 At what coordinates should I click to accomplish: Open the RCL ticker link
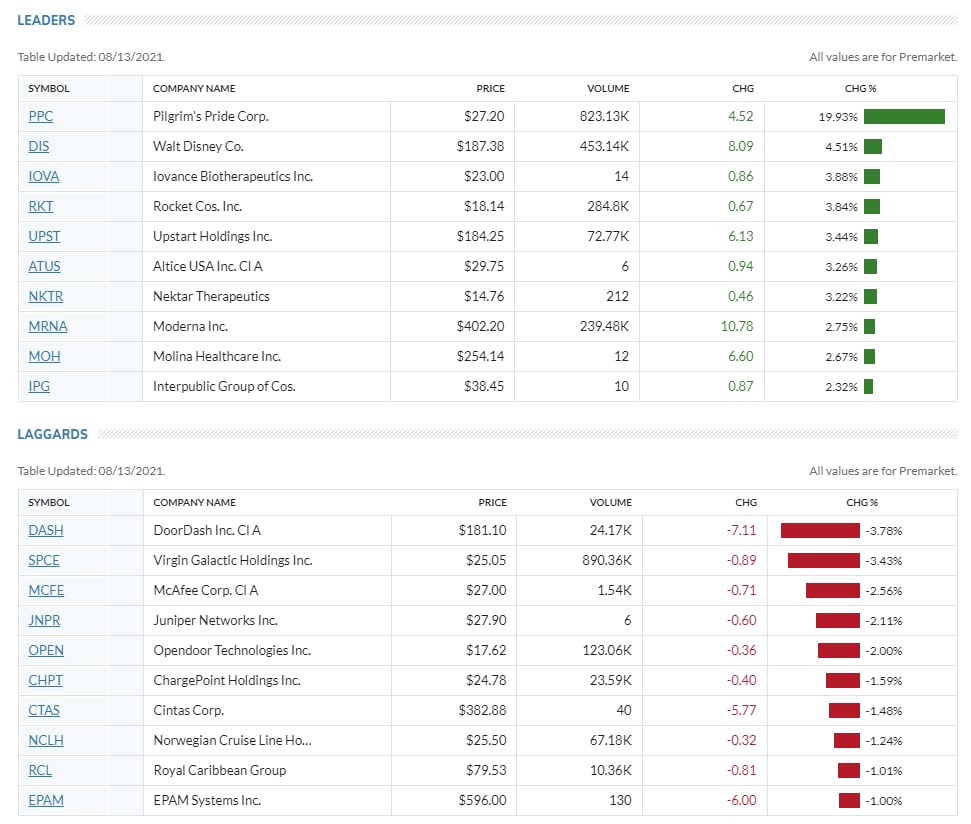(40, 771)
